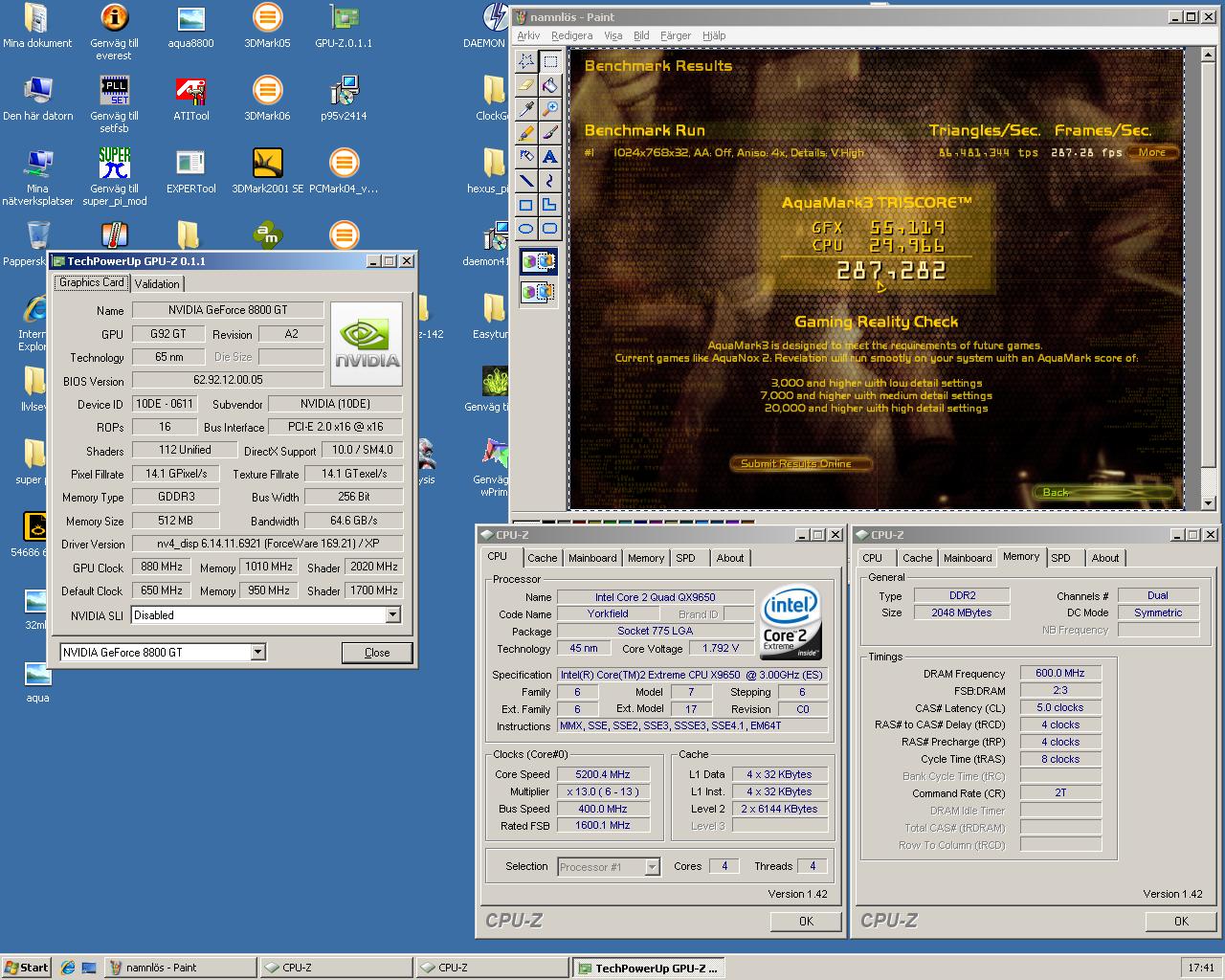Image resolution: width=1225 pixels, height=980 pixels.
Task: Click the everest shortcut on desktop
Action: [114, 31]
